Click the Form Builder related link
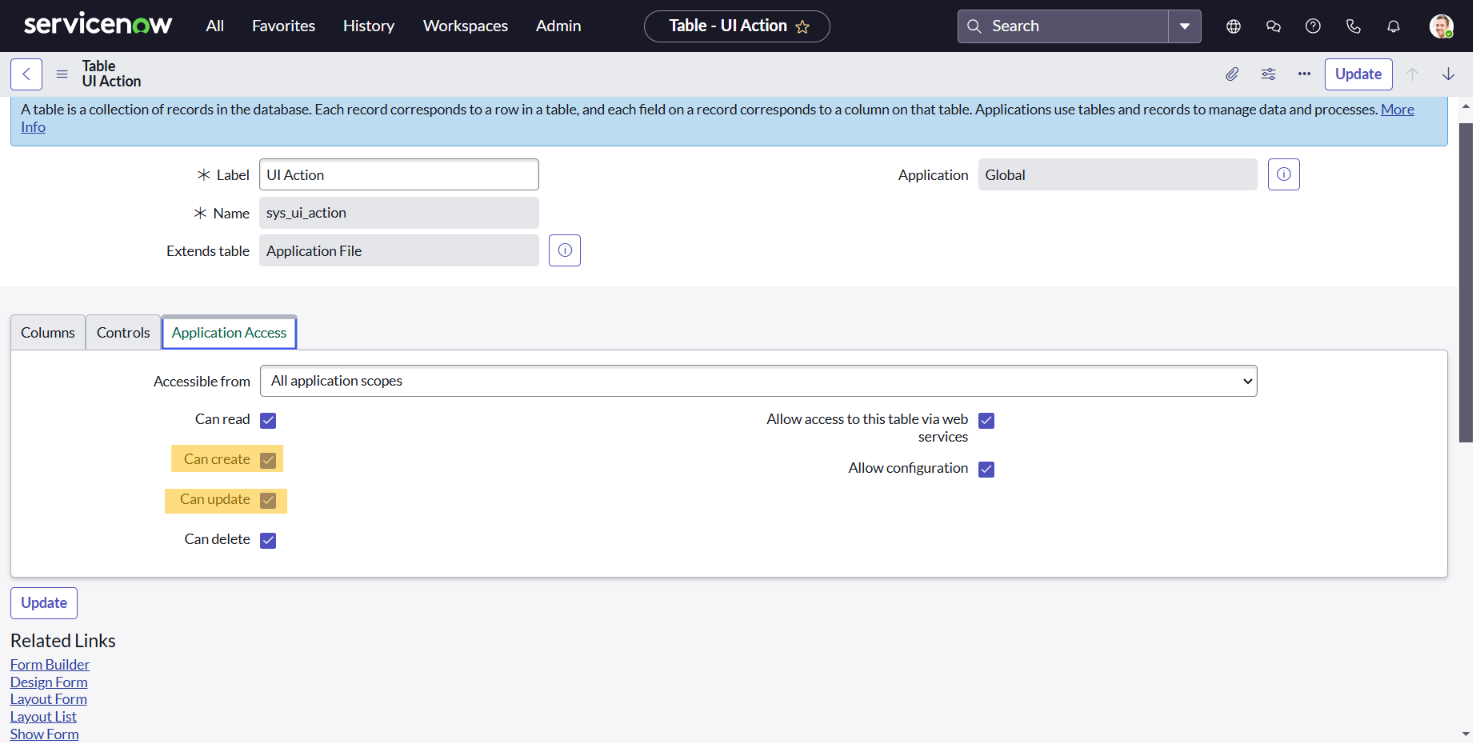 coord(50,664)
